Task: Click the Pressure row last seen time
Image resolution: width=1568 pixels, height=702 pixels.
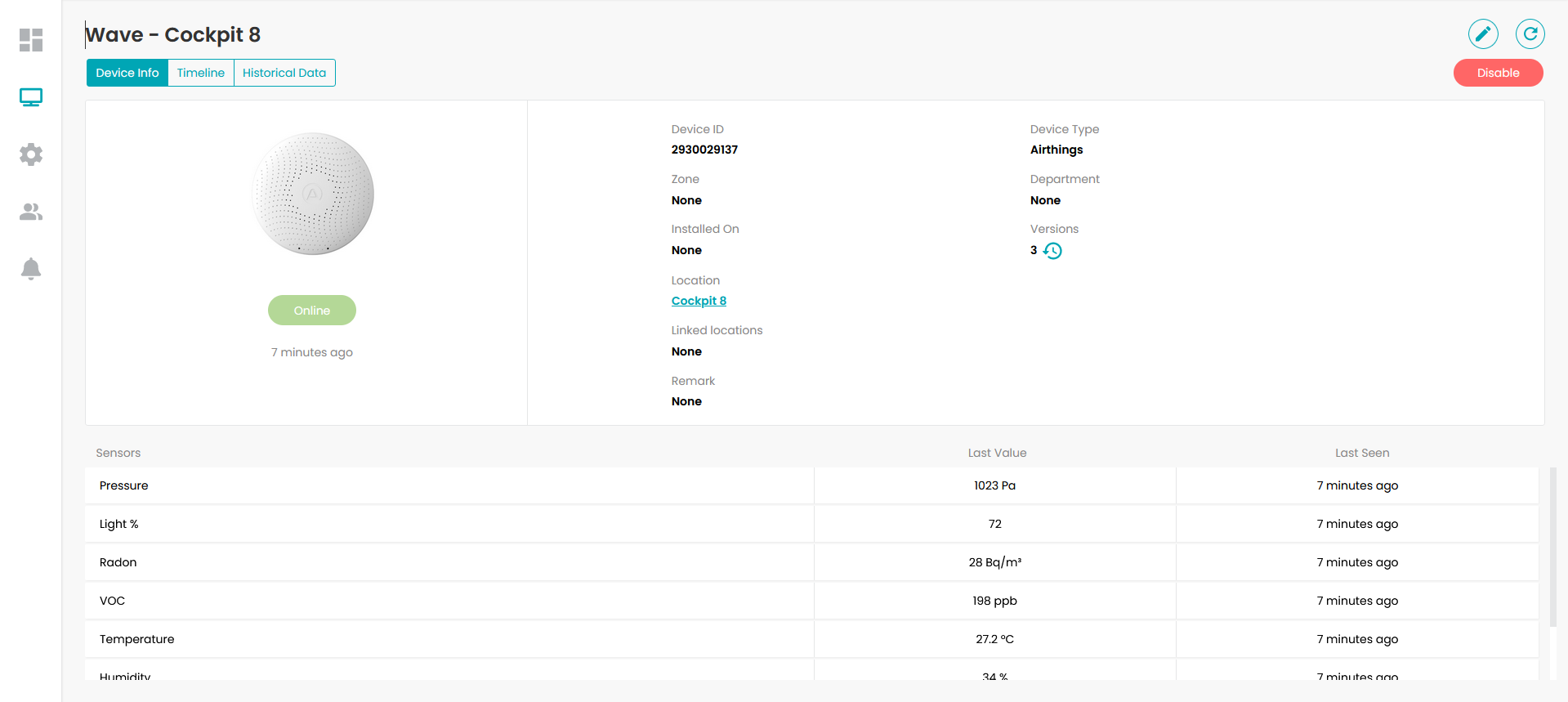Action: pos(1357,485)
